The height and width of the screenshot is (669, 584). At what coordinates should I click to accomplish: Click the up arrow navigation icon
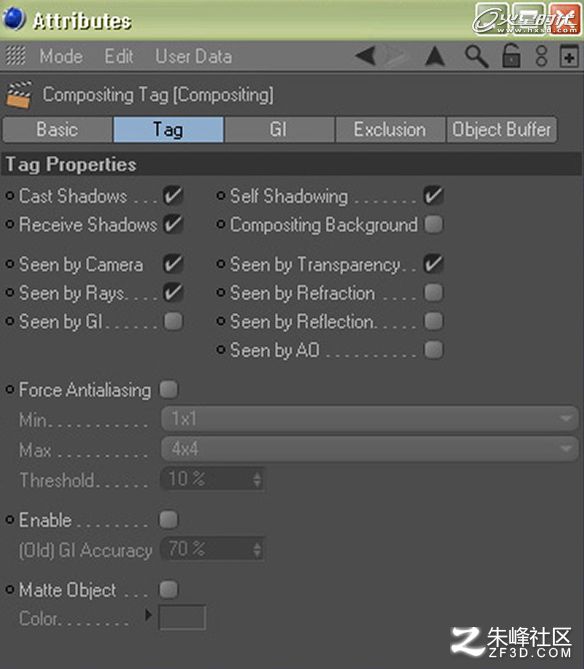435,56
